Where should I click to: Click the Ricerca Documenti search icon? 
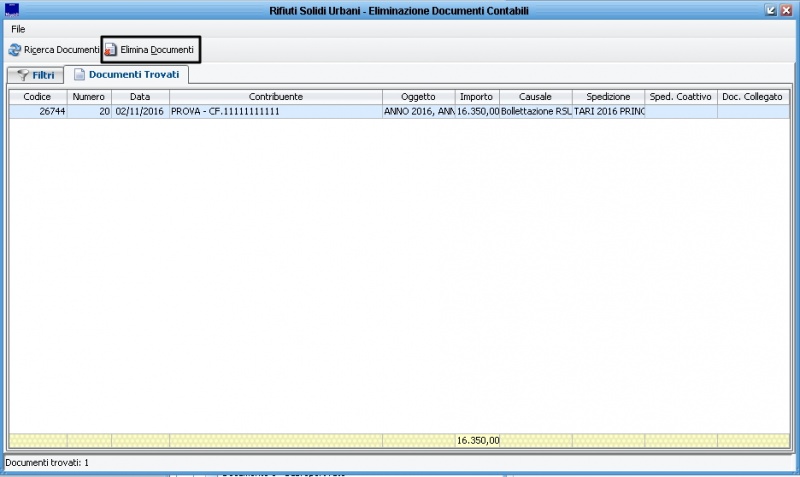click(x=15, y=49)
